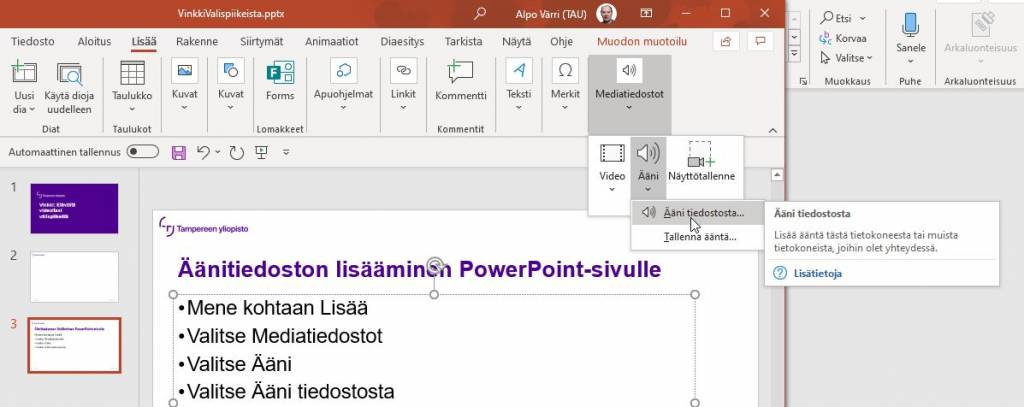Screen dimensions: 1024x407
Task: Click the editor scroll up arrow
Action: click(777, 174)
